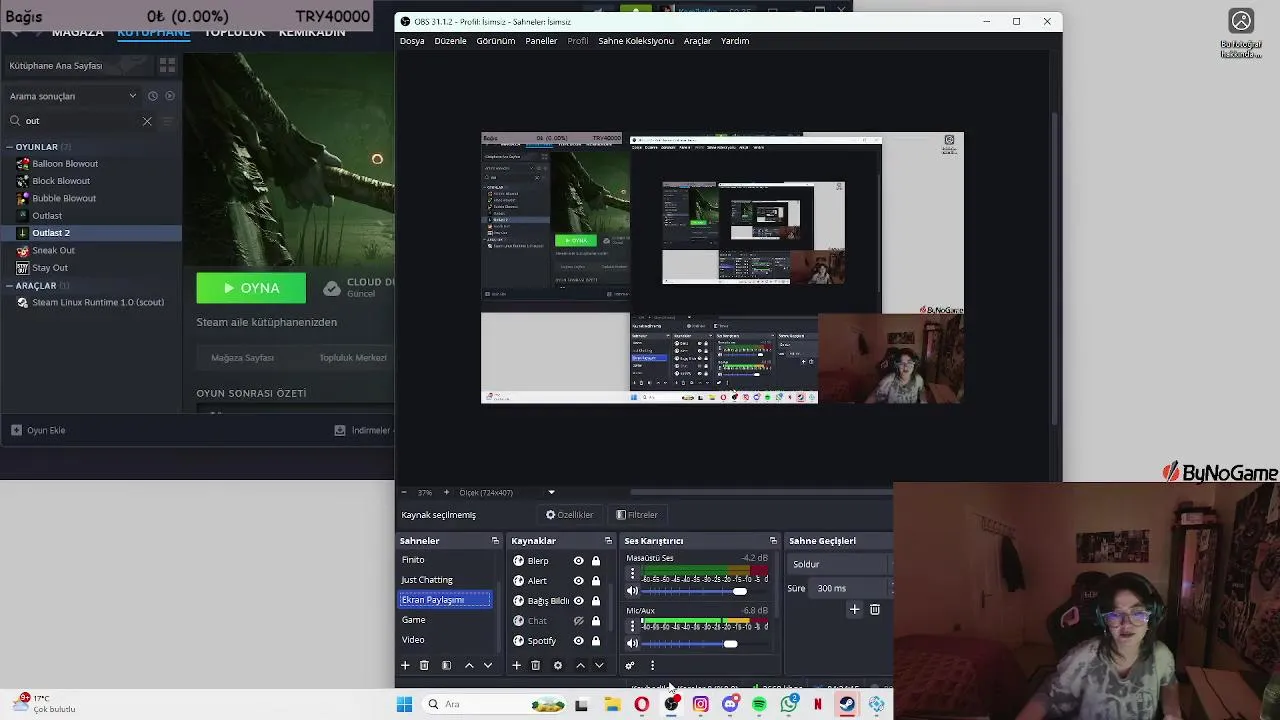
Task: Add a new source with Kaynaklar plus icon
Action: click(x=516, y=665)
